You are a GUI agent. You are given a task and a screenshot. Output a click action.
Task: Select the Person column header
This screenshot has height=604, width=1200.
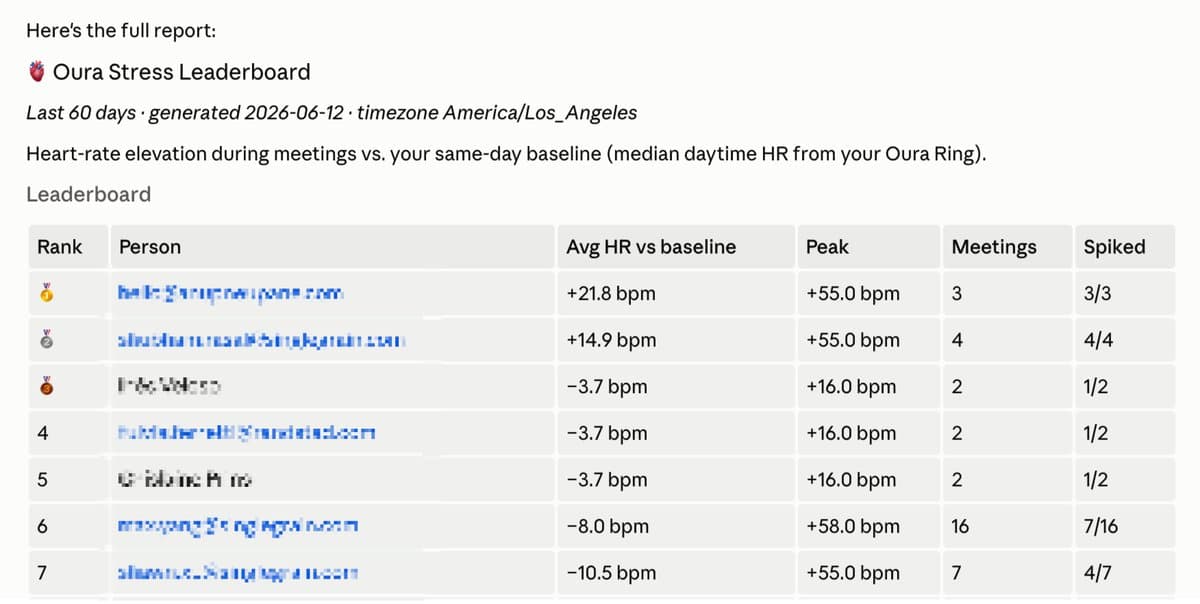pos(150,247)
